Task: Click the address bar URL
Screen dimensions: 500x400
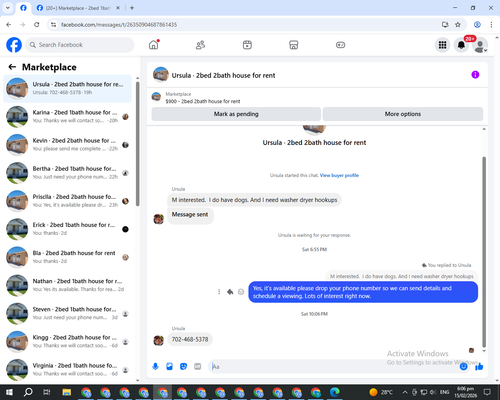Action: tap(119, 25)
